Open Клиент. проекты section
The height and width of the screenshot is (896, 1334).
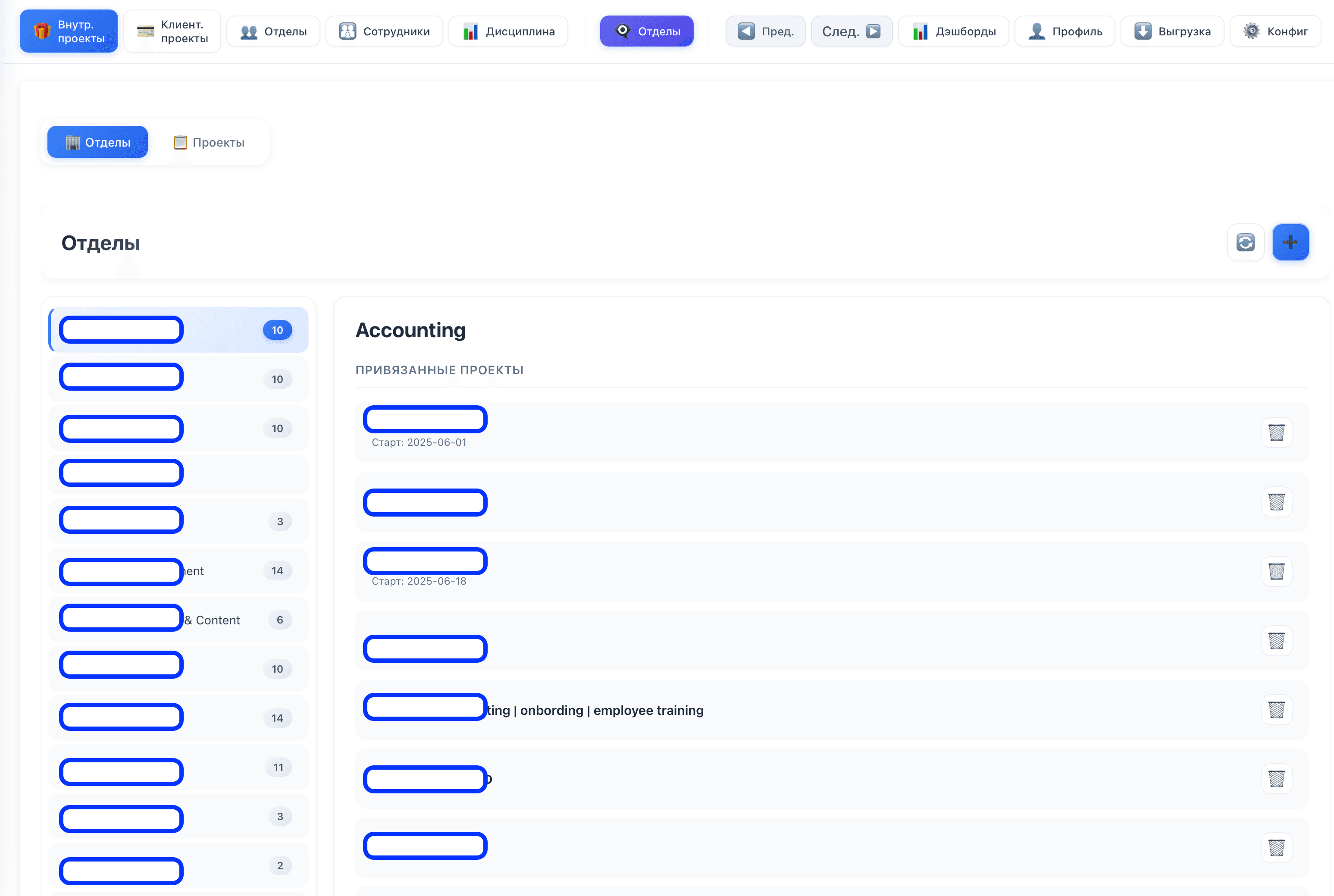[x=172, y=31]
